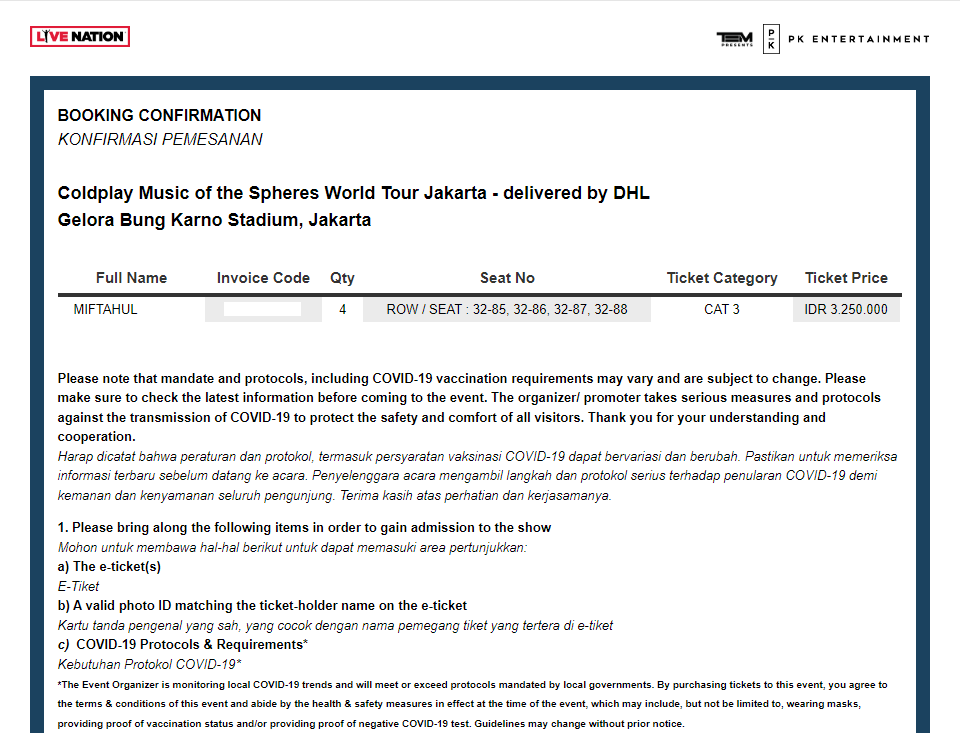Click the 'Mohon untuk membawa hal-hal berikut' line
This screenshot has width=960, height=733.
[x=292, y=547]
